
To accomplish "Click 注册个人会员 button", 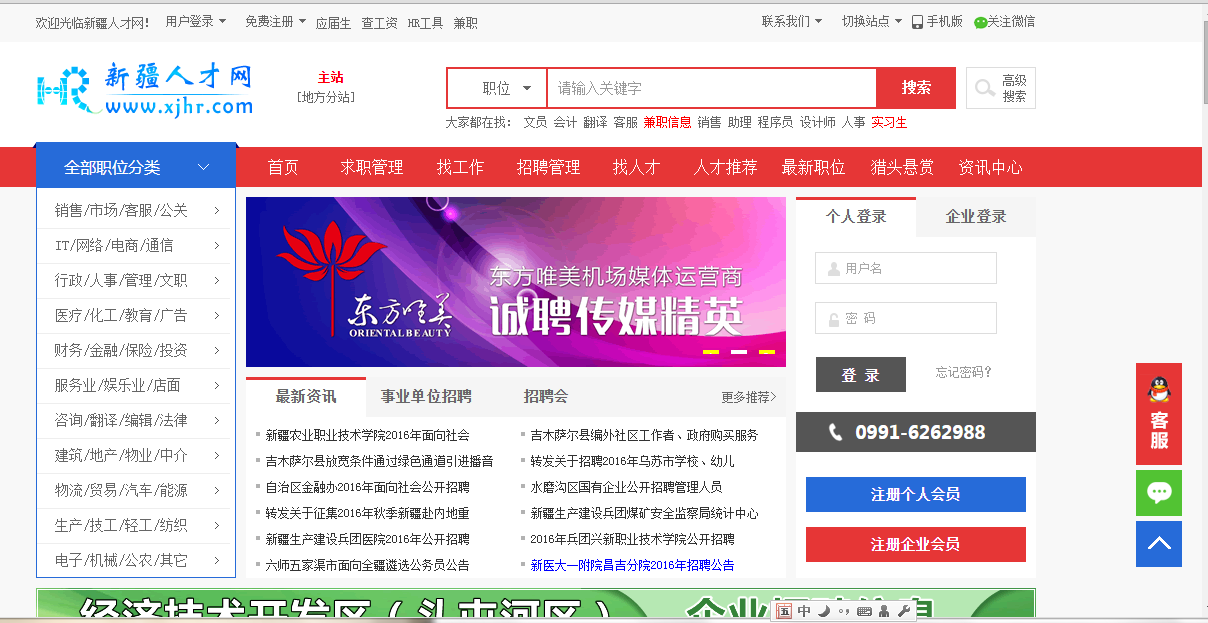I will (x=916, y=494).
